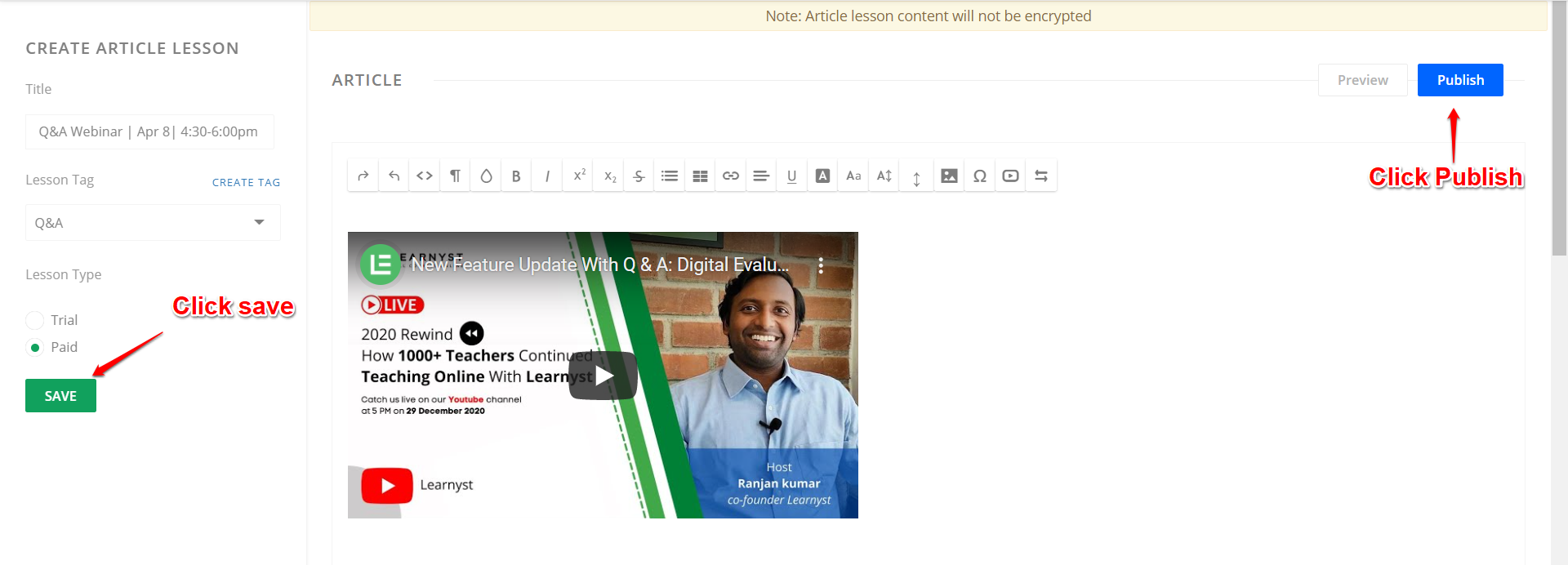Open the Q&A lesson tag dropdown
This screenshot has height=565, width=1568.
click(153, 222)
